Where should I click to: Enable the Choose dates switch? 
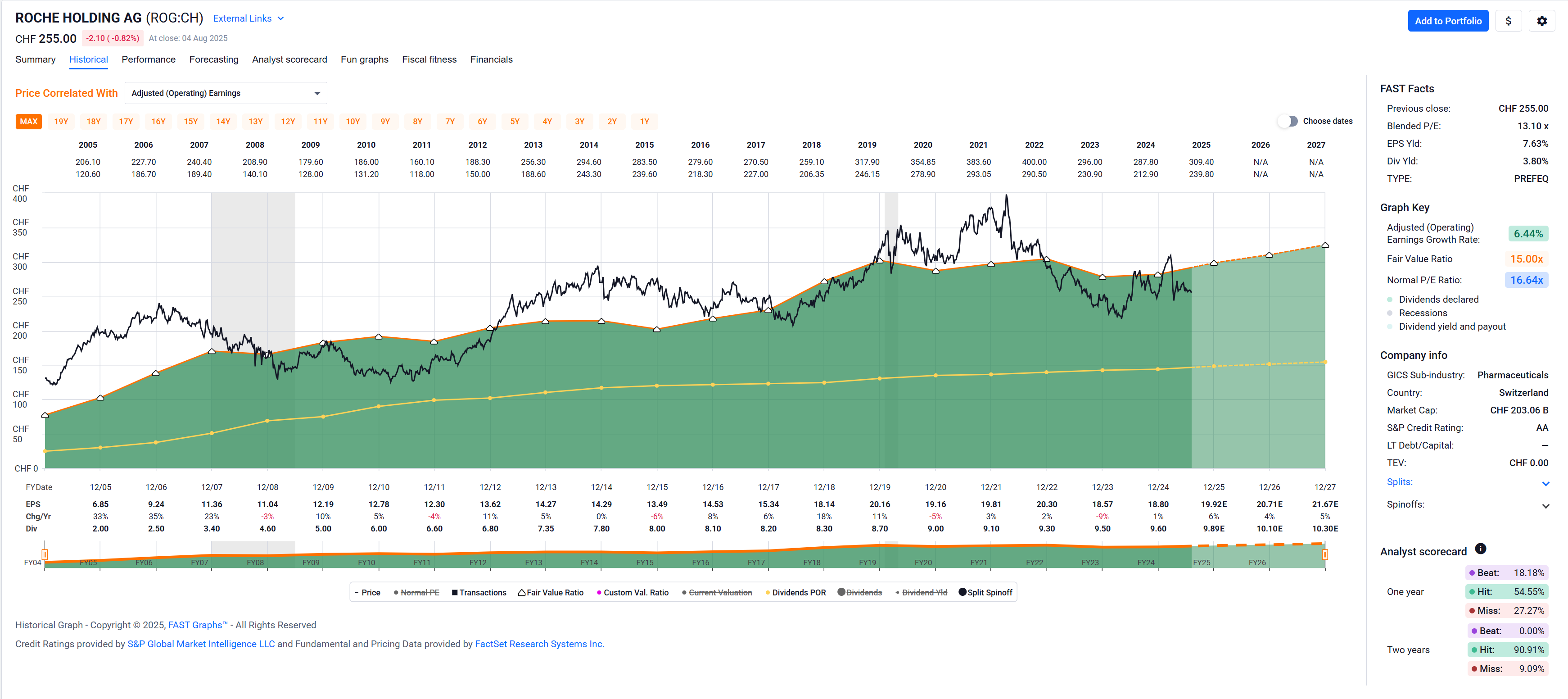(x=1288, y=121)
